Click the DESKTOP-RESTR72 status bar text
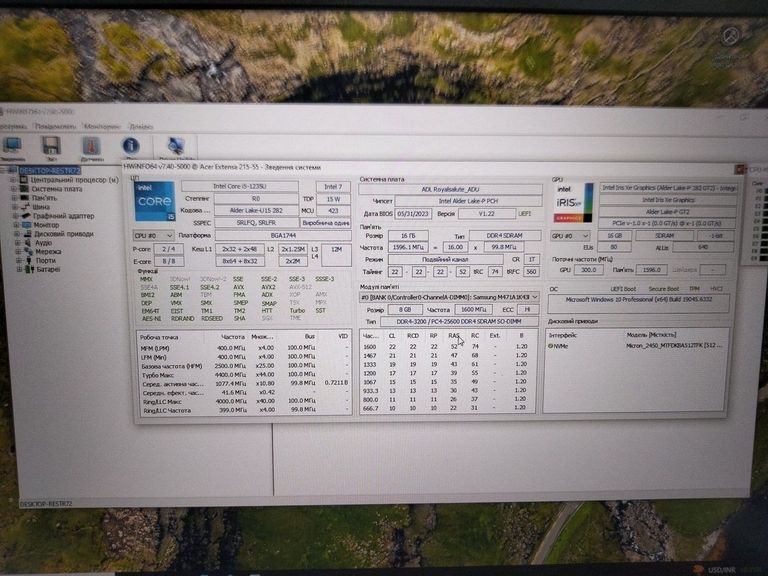This screenshot has width=768, height=576. (46, 504)
